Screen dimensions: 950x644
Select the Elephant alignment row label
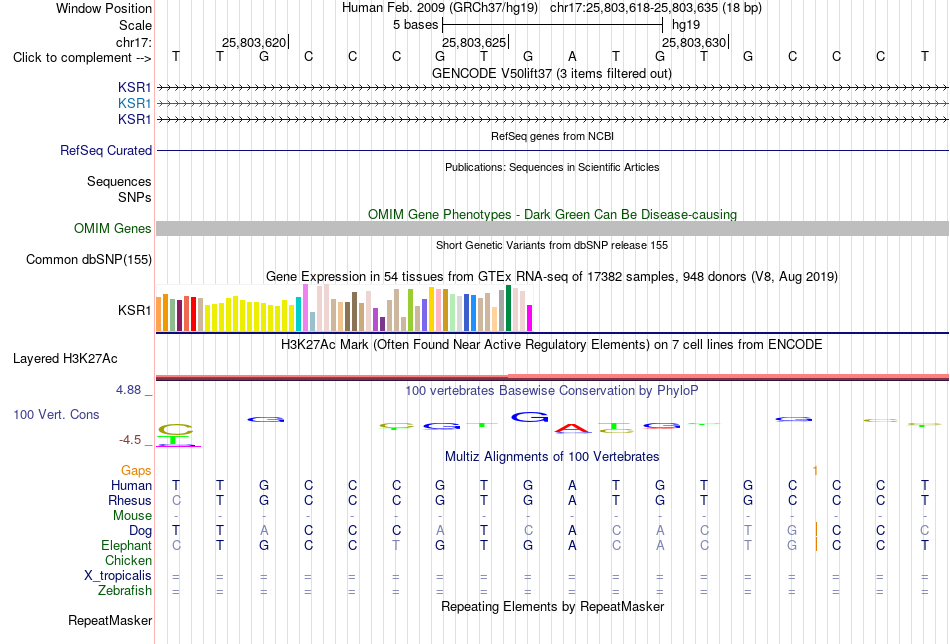coord(127,545)
